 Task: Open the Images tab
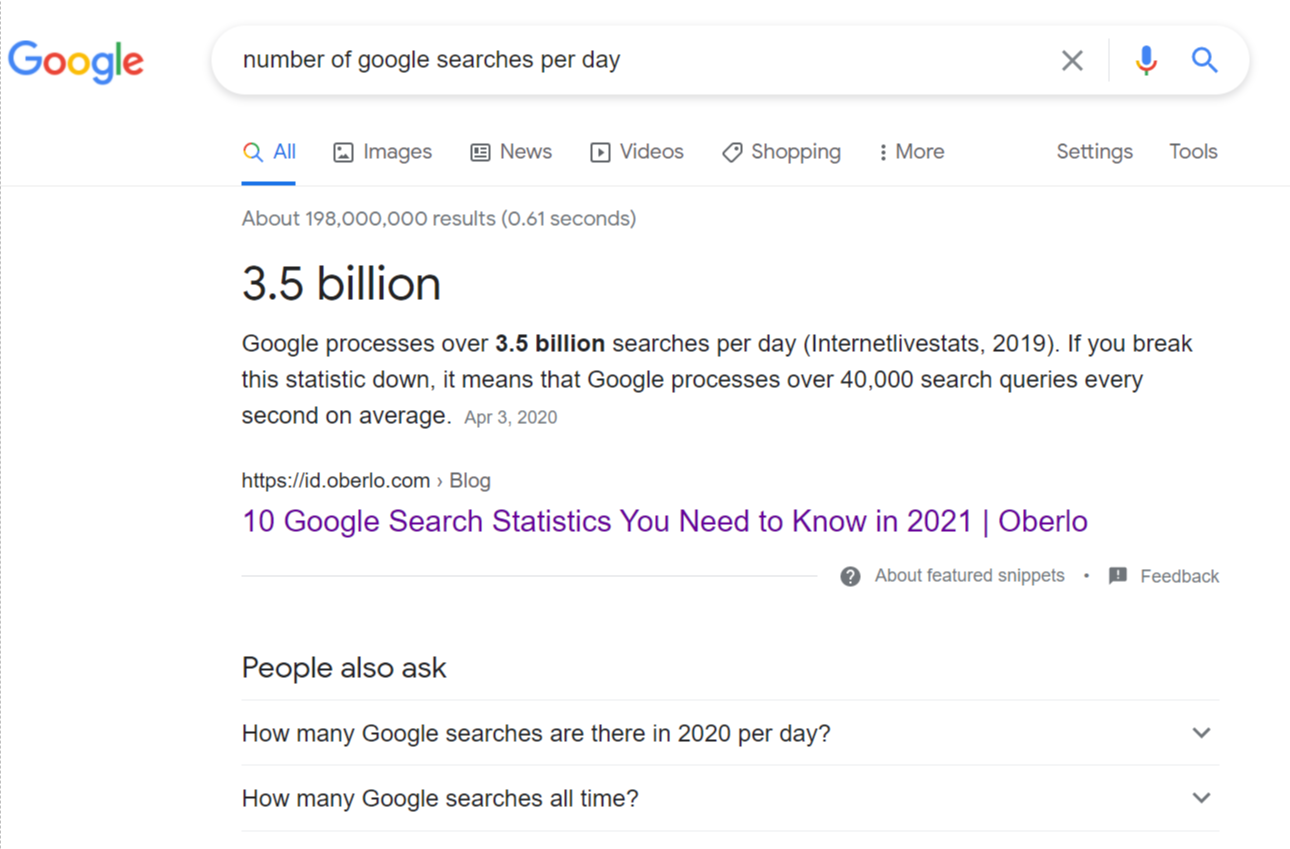tap(383, 152)
